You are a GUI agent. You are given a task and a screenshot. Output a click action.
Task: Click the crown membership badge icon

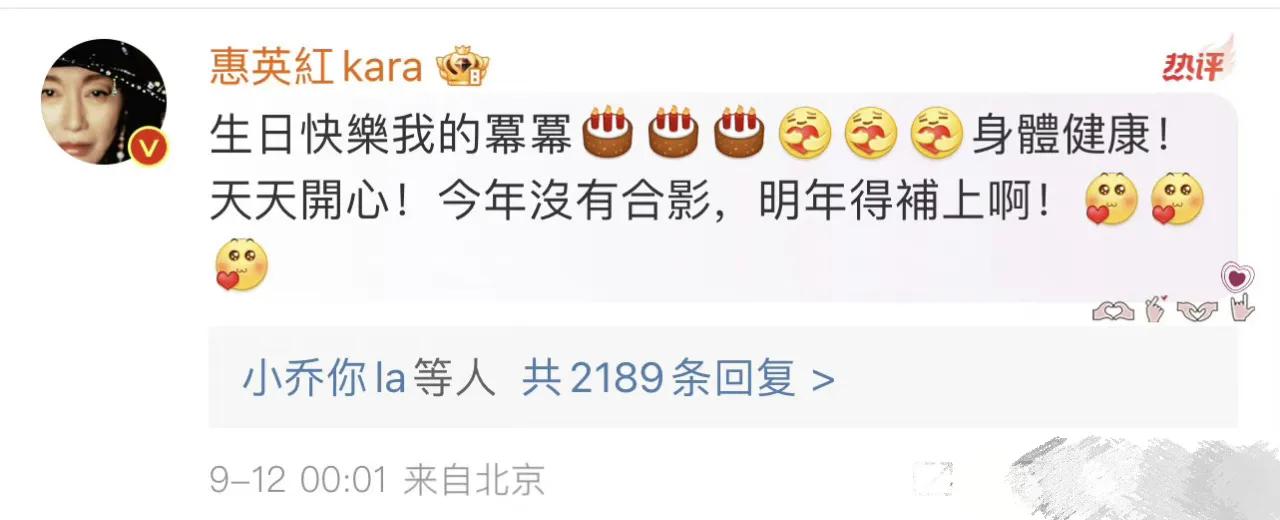(463, 67)
